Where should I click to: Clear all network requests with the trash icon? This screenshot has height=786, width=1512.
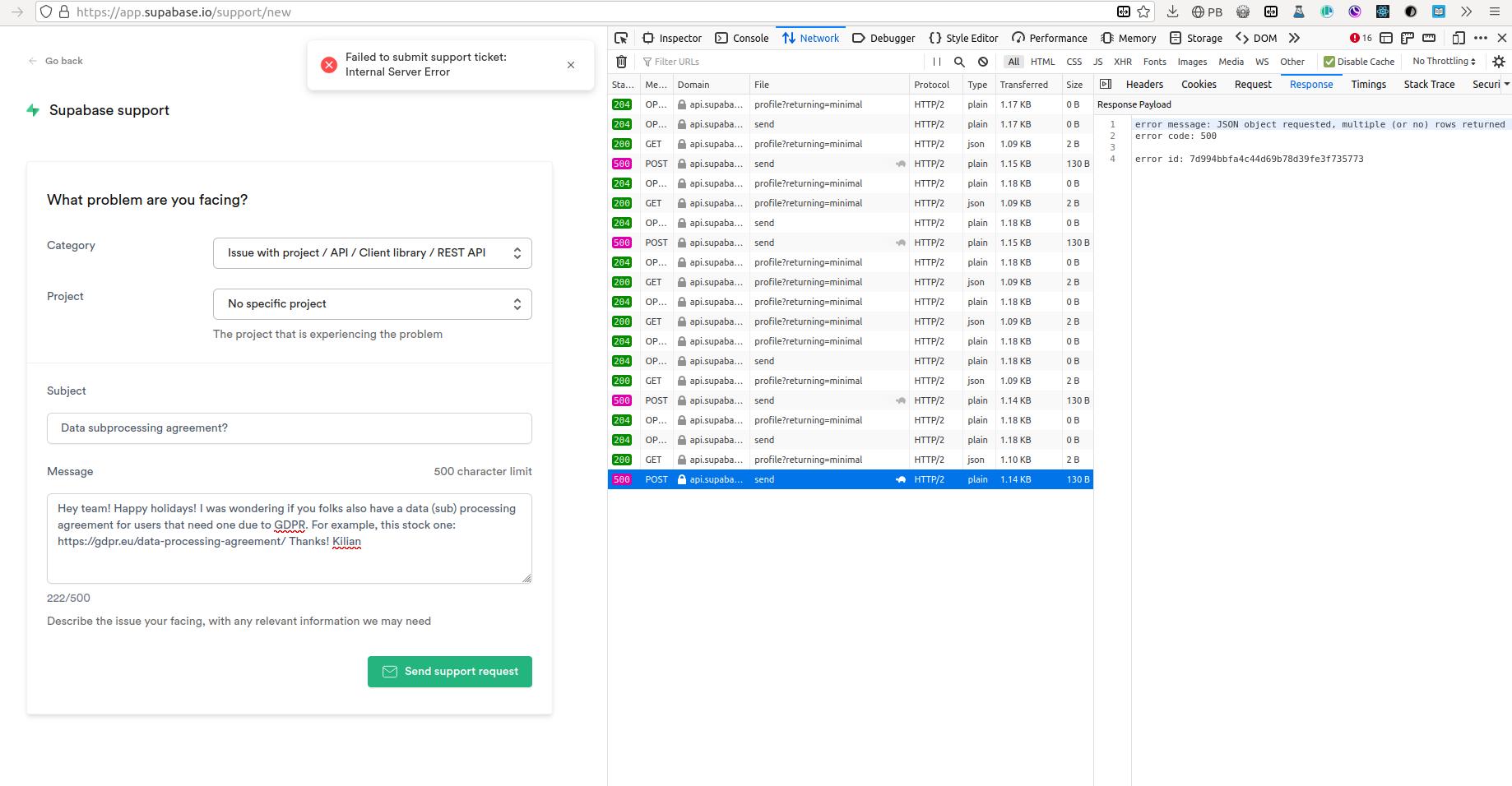pyautogui.click(x=622, y=62)
